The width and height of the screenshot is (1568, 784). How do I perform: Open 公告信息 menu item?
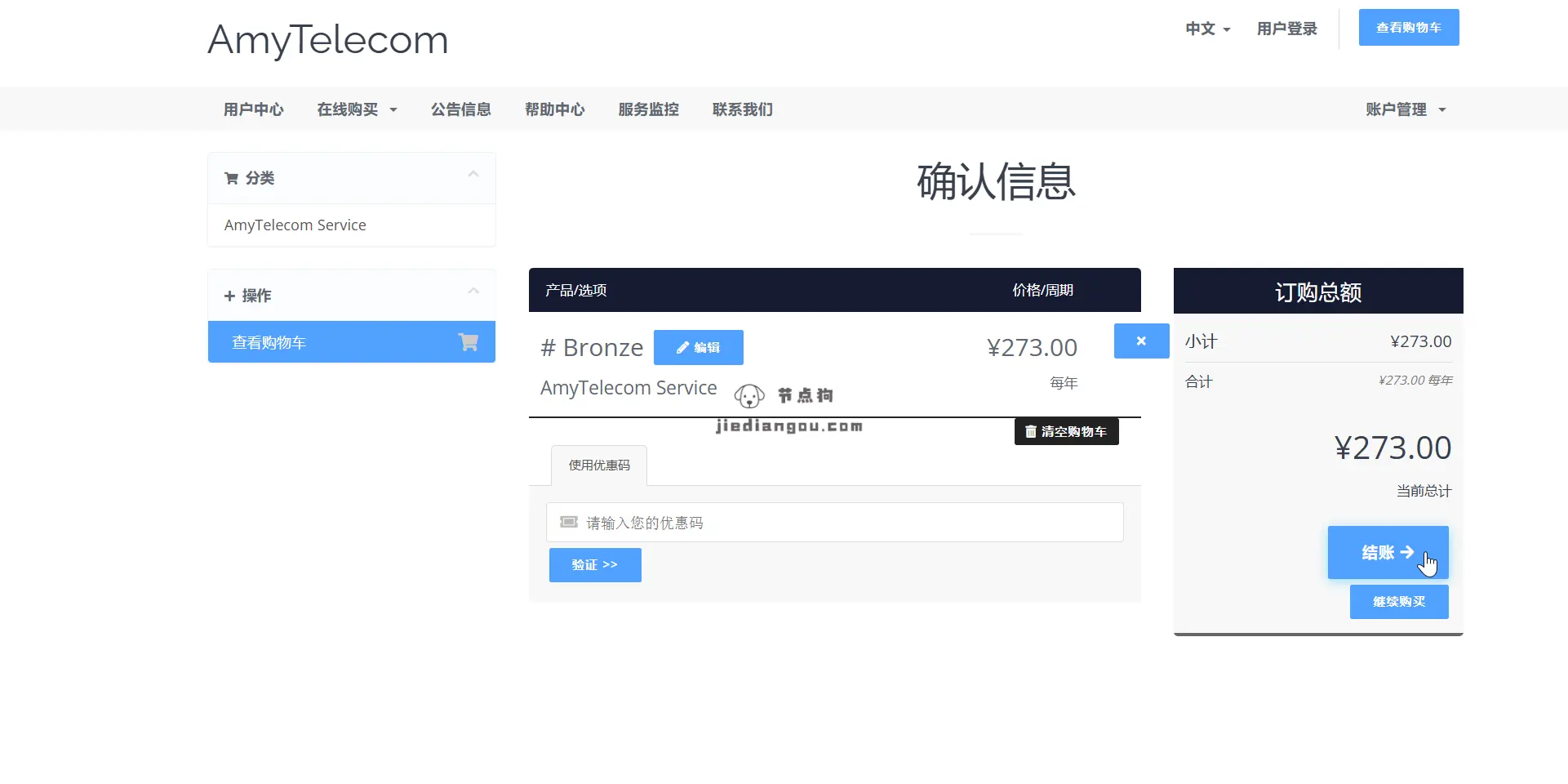[x=461, y=109]
